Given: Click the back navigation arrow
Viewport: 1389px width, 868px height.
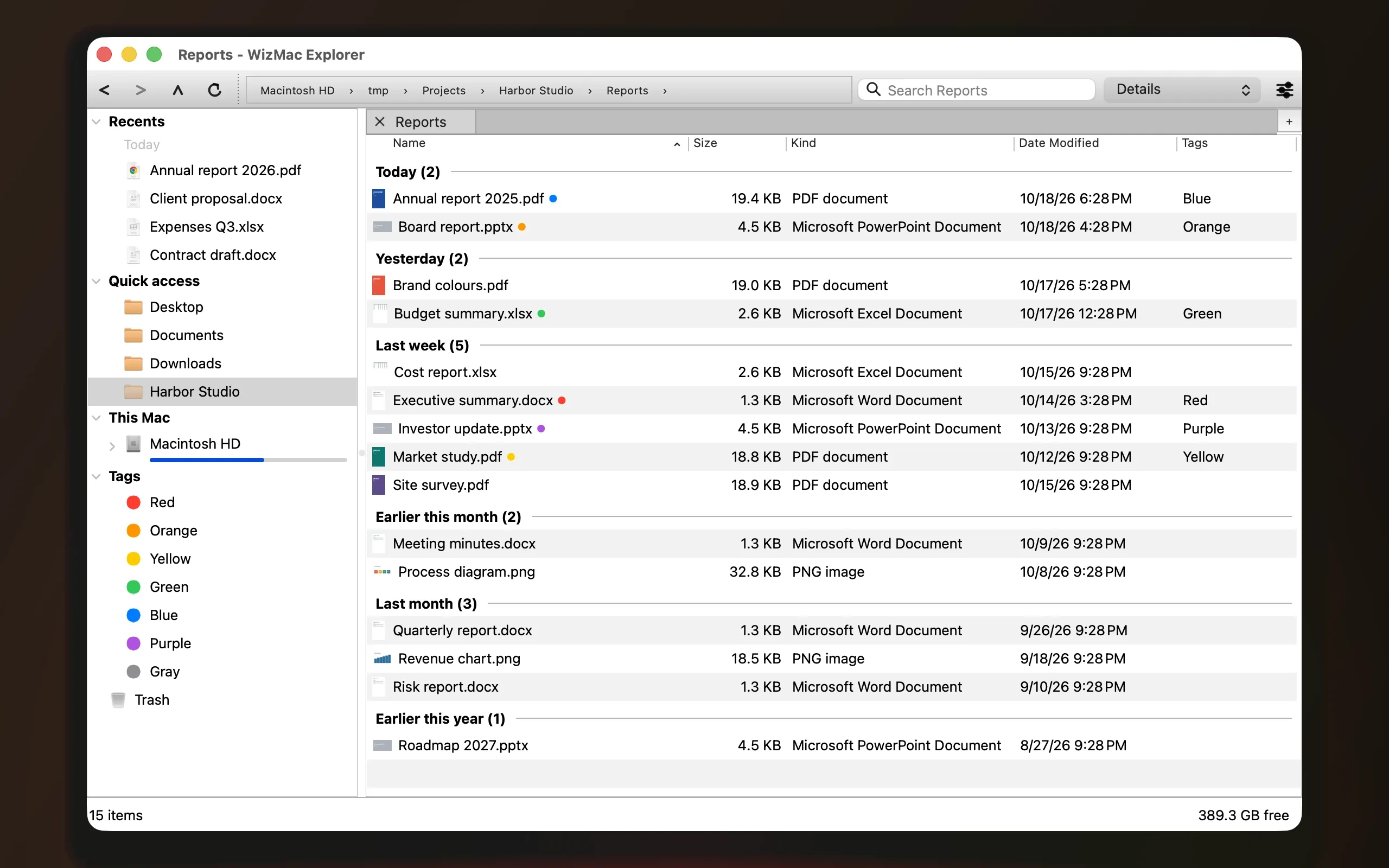Looking at the screenshot, I should 105,90.
